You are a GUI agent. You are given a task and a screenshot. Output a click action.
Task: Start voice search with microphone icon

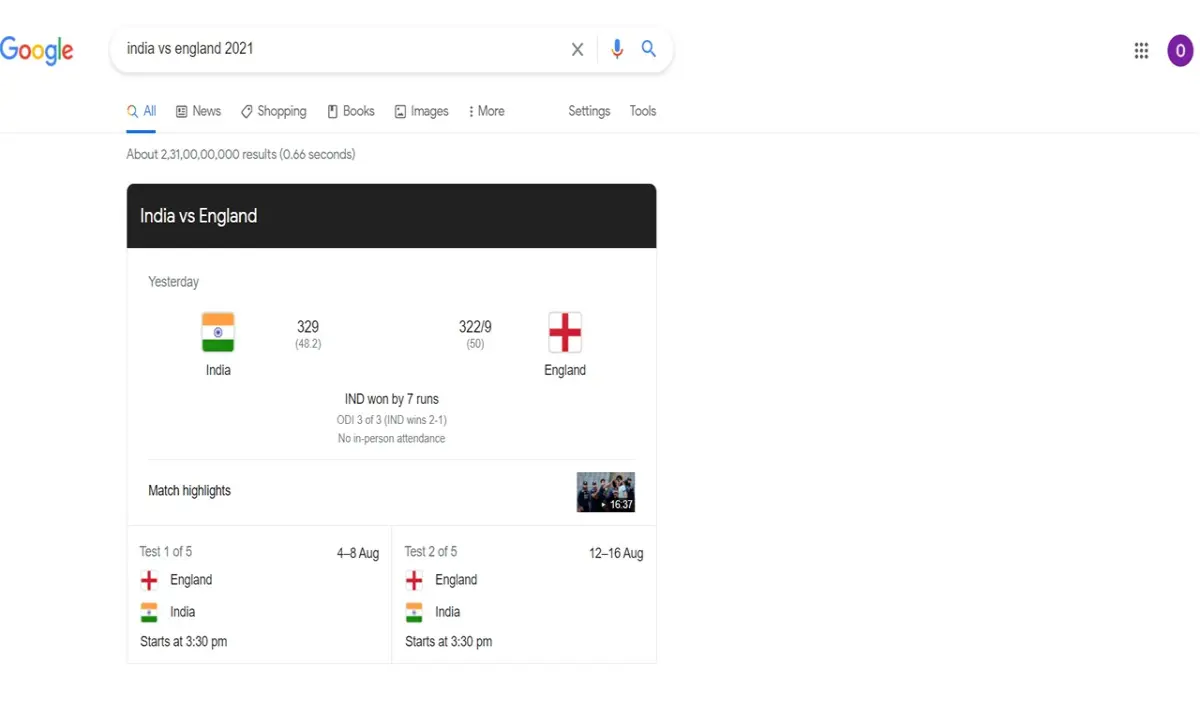pos(617,49)
